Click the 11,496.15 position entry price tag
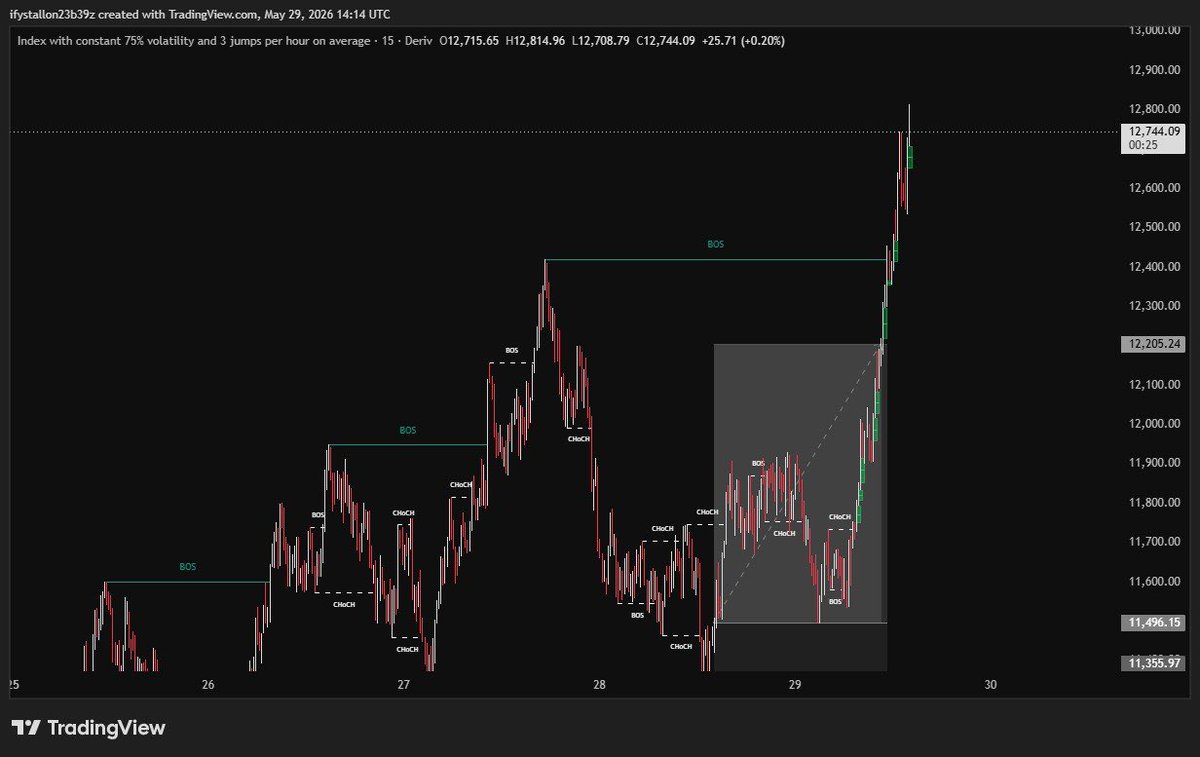1200x757 pixels. [1153, 623]
